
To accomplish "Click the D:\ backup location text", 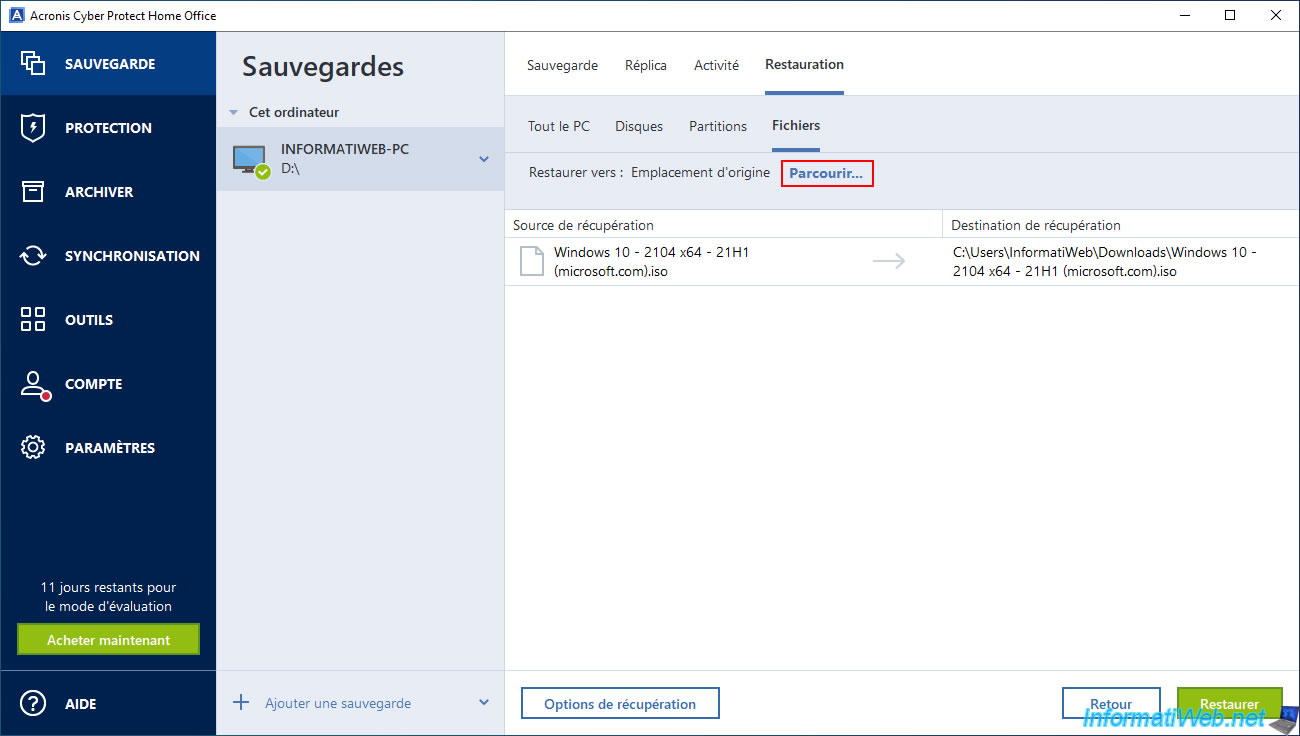I will [x=291, y=169].
